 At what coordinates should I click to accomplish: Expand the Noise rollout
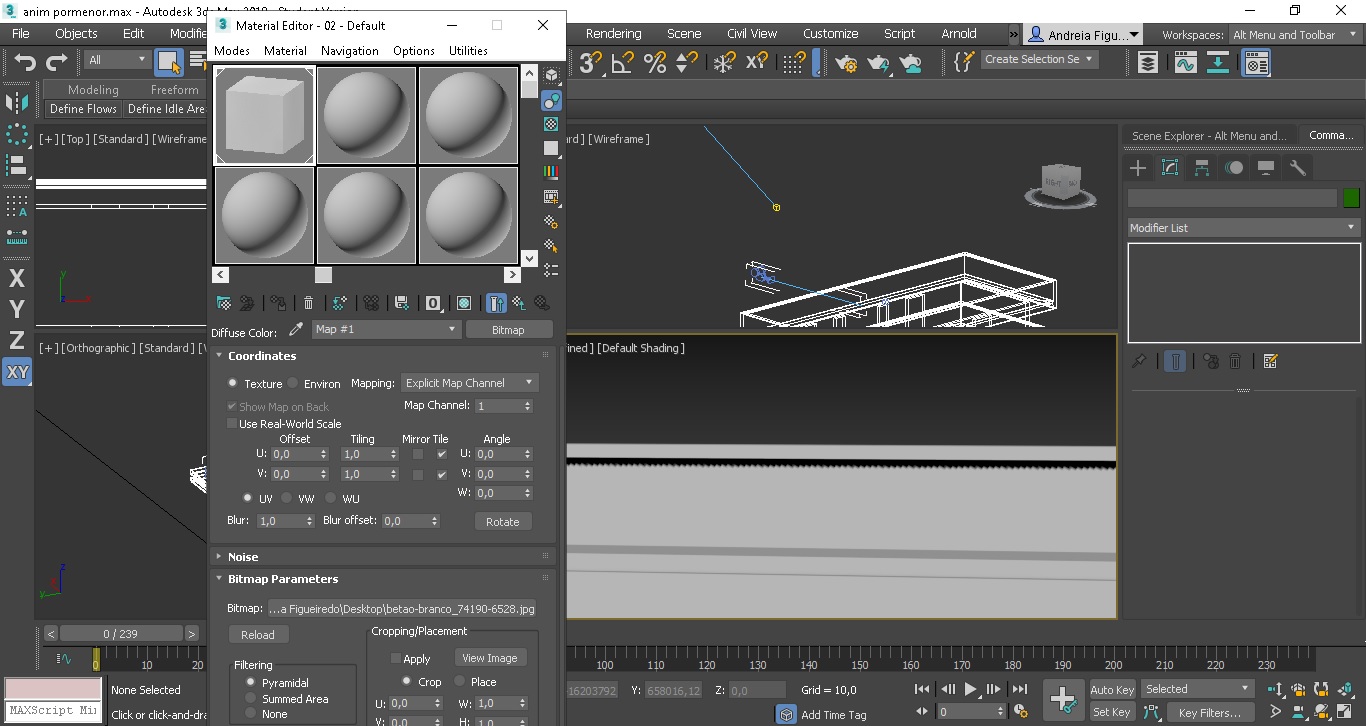coord(243,557)
